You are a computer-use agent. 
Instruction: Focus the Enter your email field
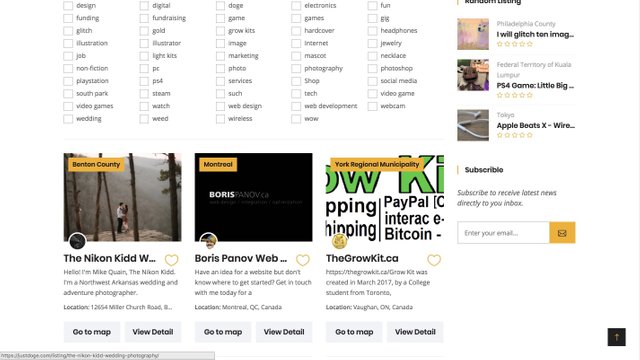503,233
